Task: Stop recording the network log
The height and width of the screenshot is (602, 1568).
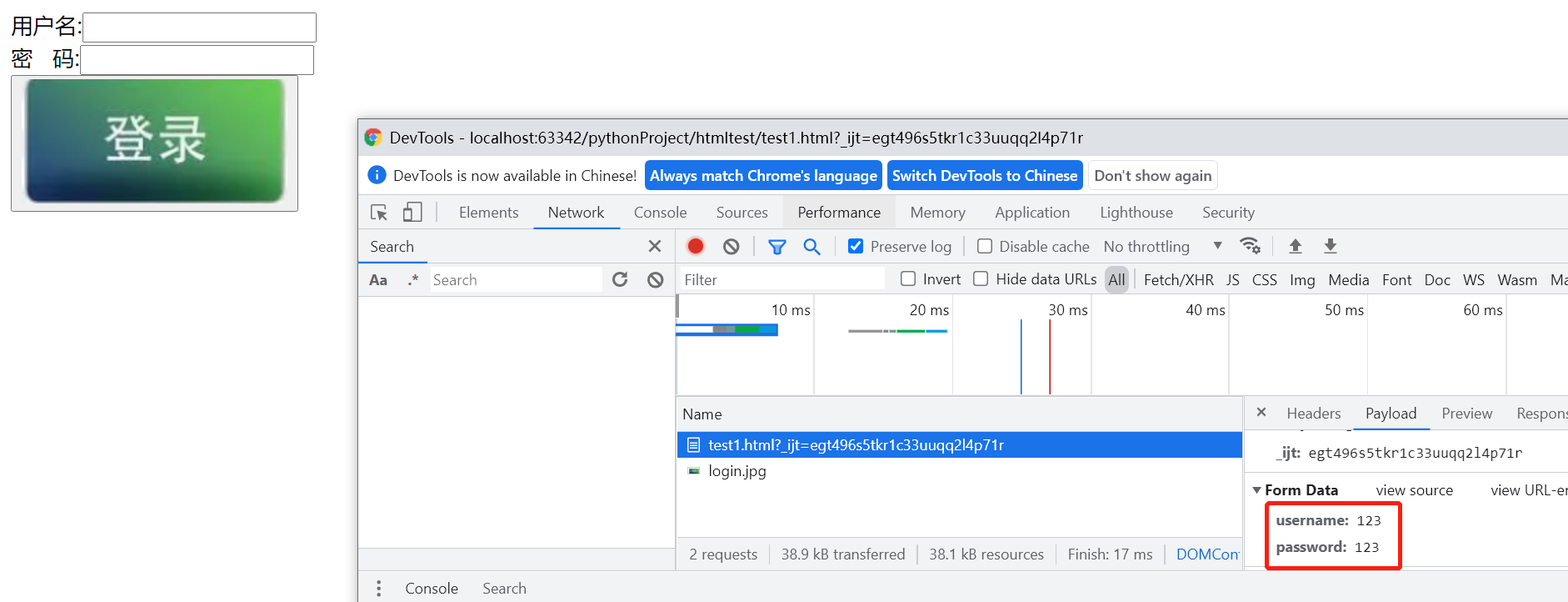Action: pos(696,246)
